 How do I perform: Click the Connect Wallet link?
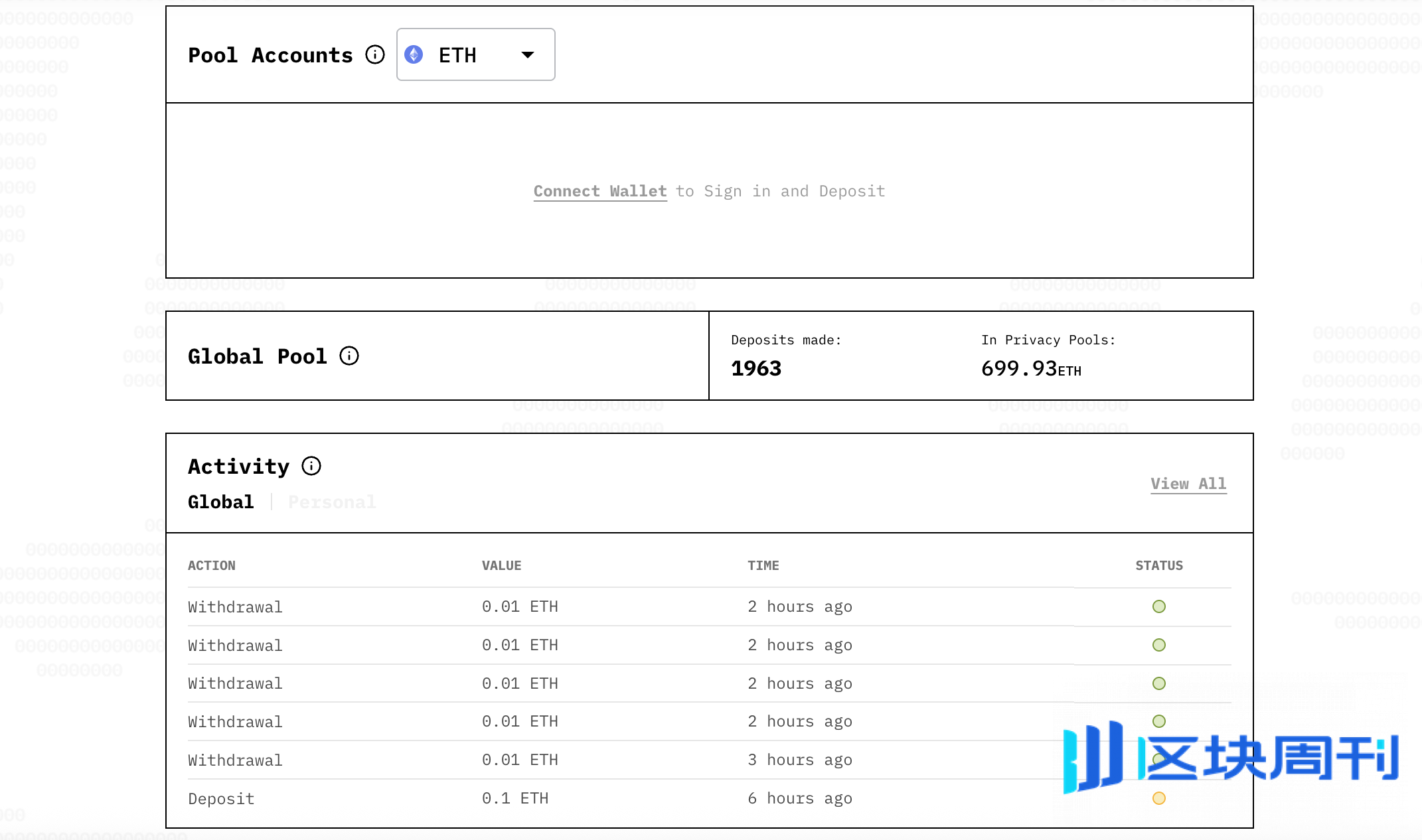pos(600,191)
